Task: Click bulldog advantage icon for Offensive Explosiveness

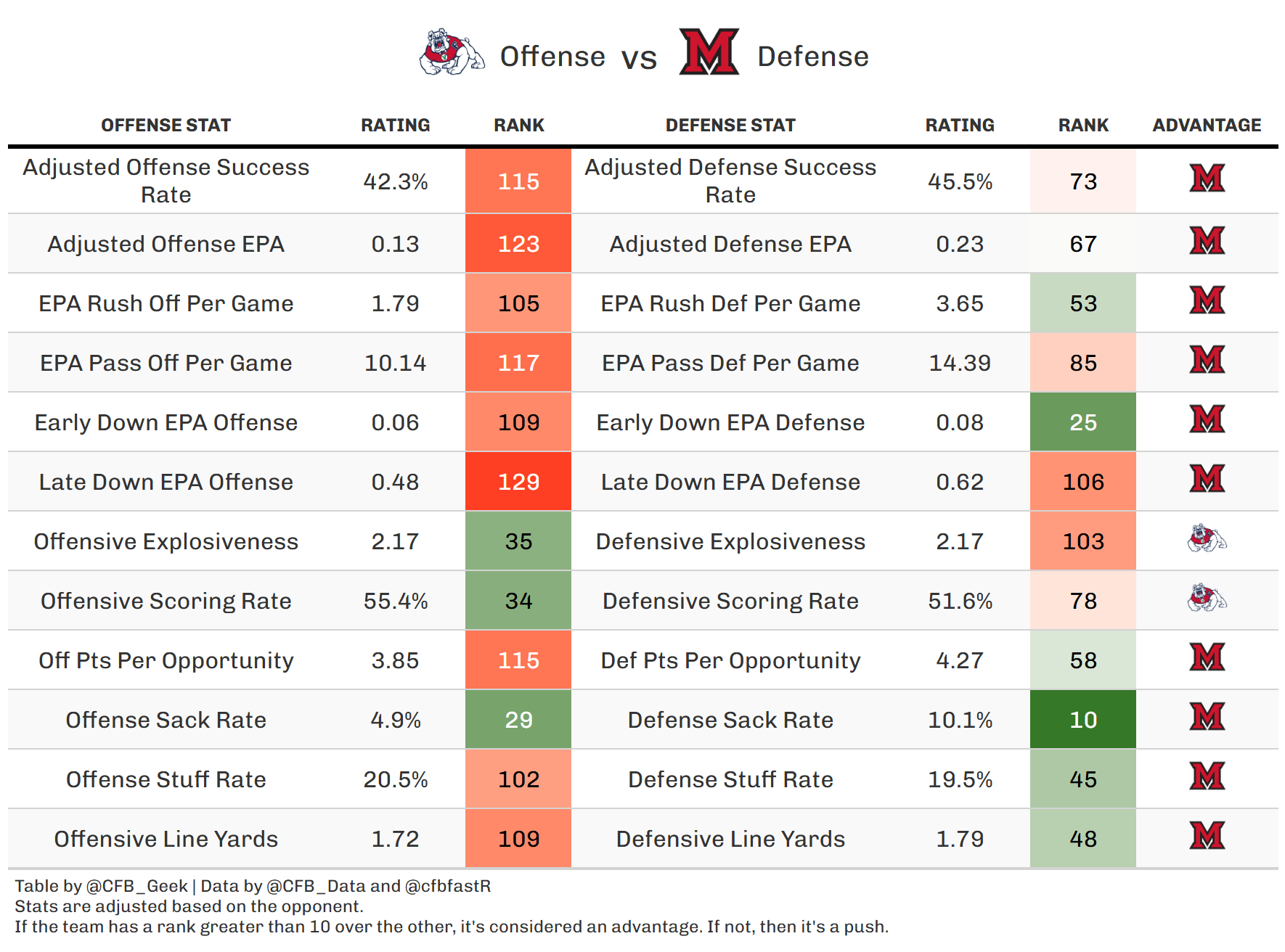Action: tap(1207, 538)
